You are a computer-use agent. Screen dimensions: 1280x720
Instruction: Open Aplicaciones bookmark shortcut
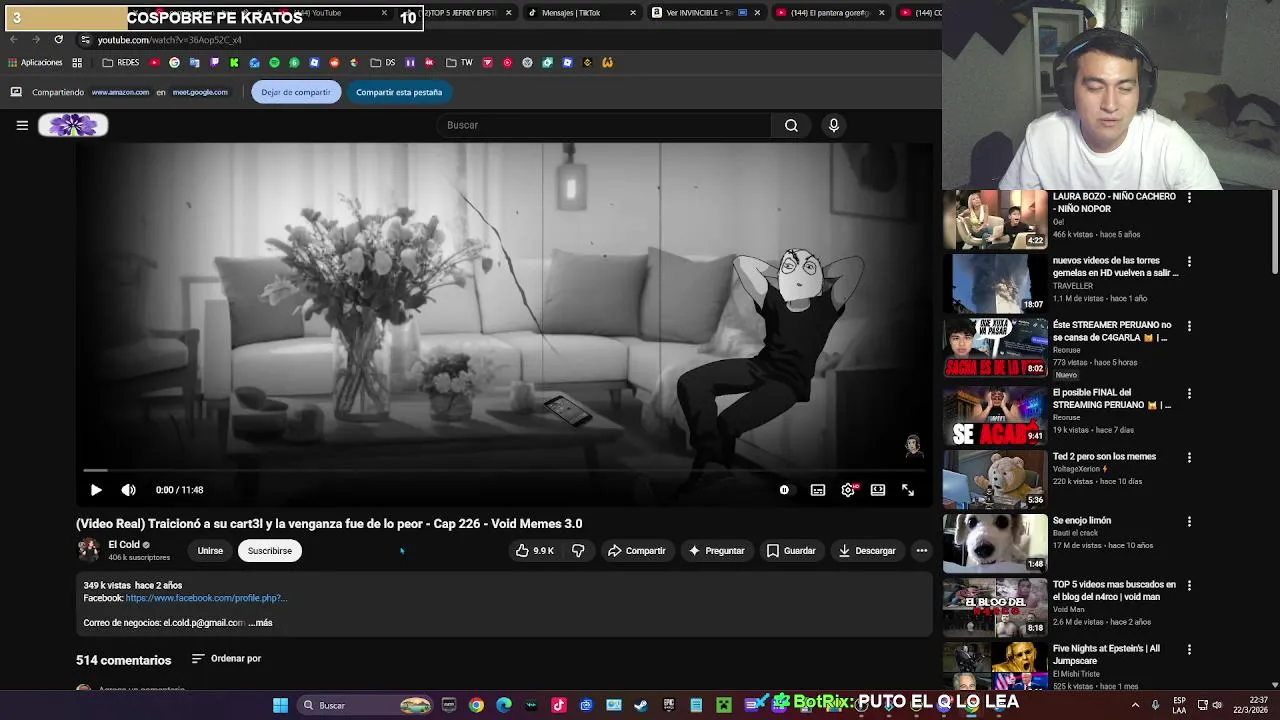tap(35, 62)
